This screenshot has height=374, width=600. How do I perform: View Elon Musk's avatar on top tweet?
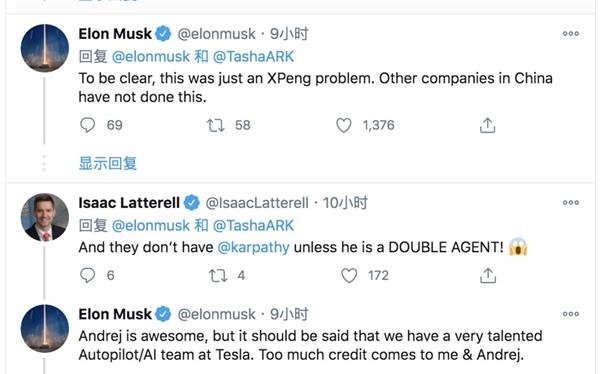45,48
